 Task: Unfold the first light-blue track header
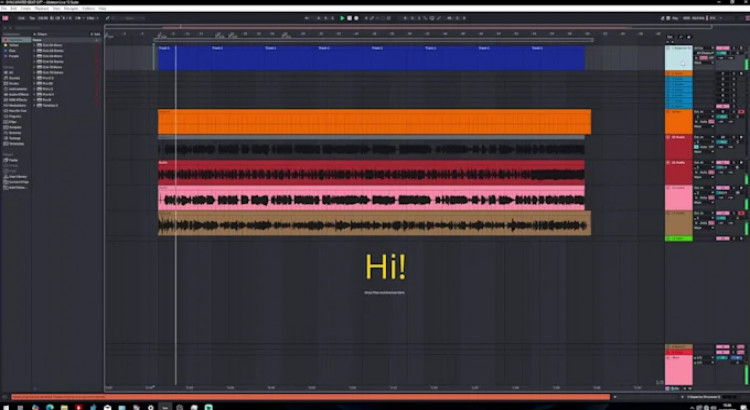(670, 48)
